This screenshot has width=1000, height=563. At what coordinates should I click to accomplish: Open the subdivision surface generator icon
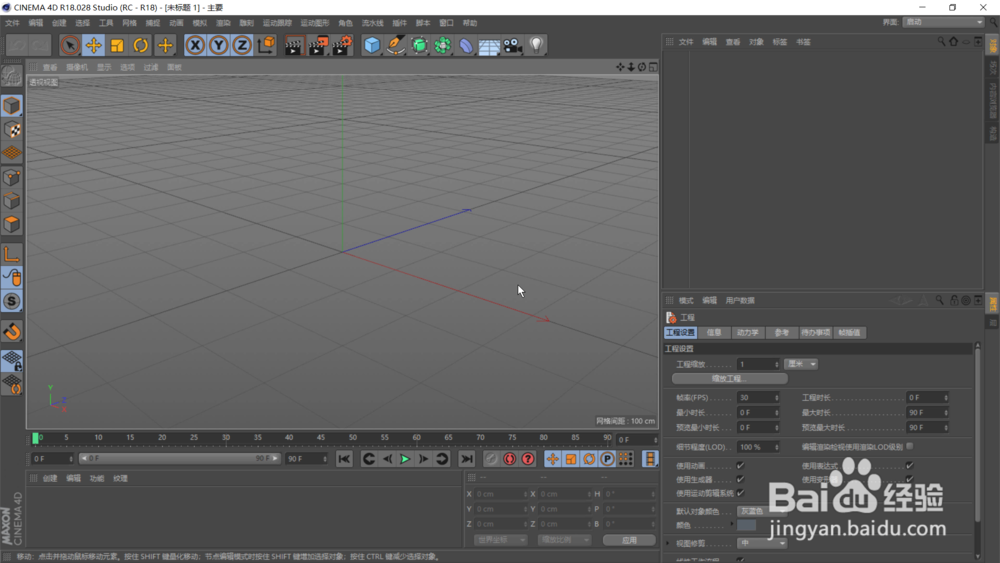coord(419,45)
